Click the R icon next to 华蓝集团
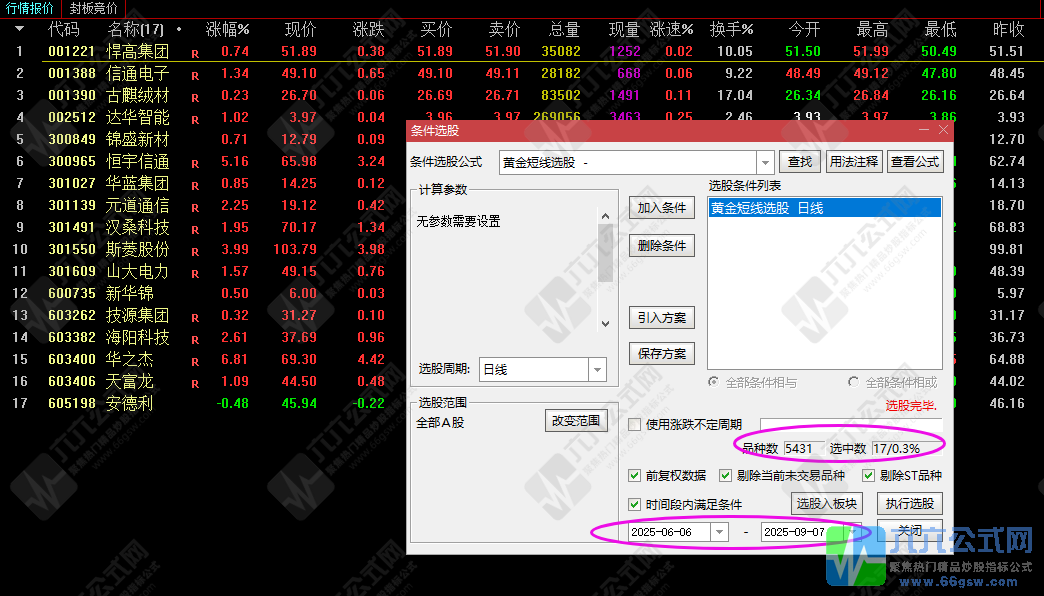The width and height of the screenshot is (1044, 596). pos(196,184)
